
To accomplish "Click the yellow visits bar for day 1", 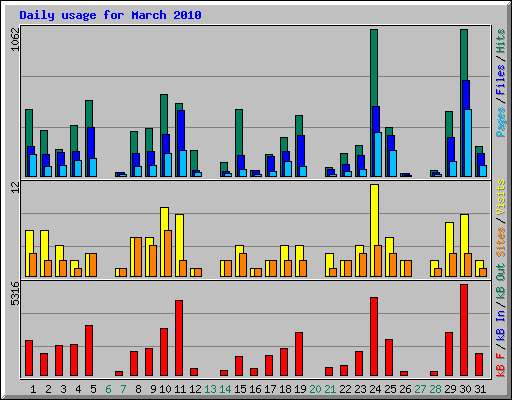I will tap(29, 242).
